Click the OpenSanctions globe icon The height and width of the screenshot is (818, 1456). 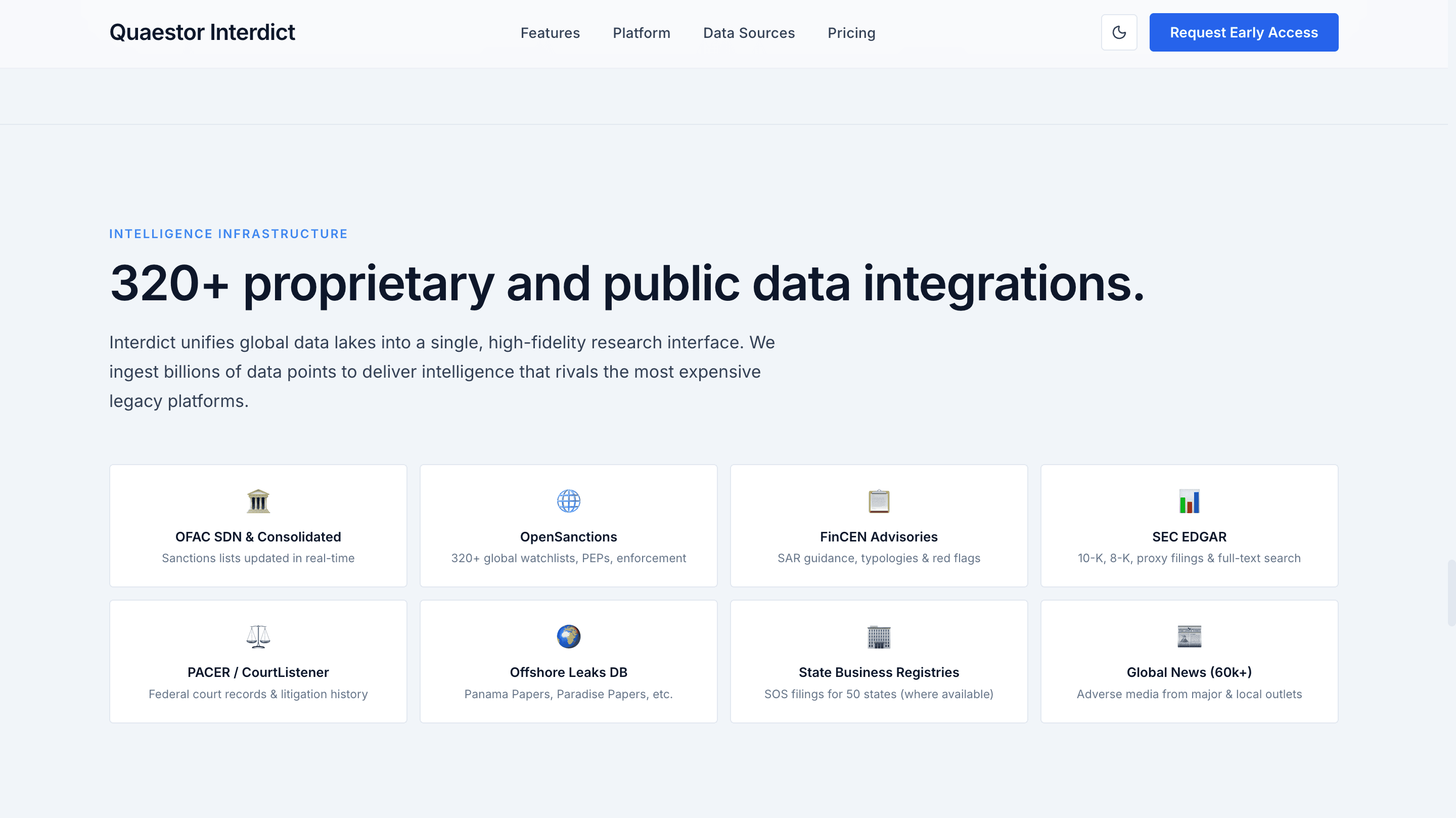[568, 501]
